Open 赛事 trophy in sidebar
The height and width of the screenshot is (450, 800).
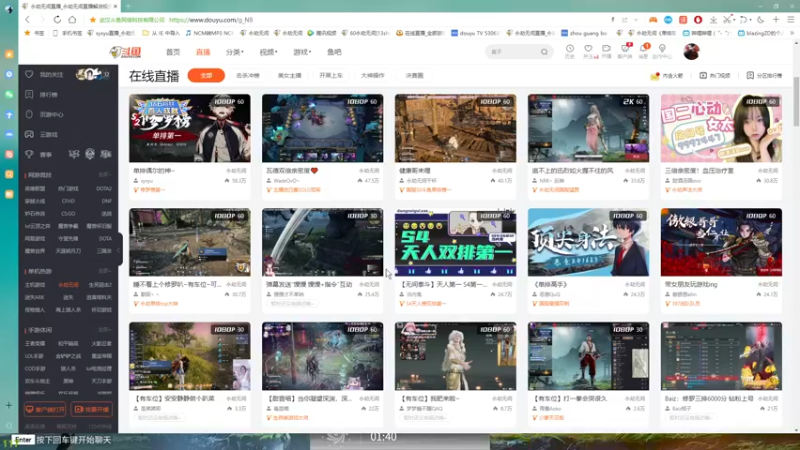tap(30, 154)
